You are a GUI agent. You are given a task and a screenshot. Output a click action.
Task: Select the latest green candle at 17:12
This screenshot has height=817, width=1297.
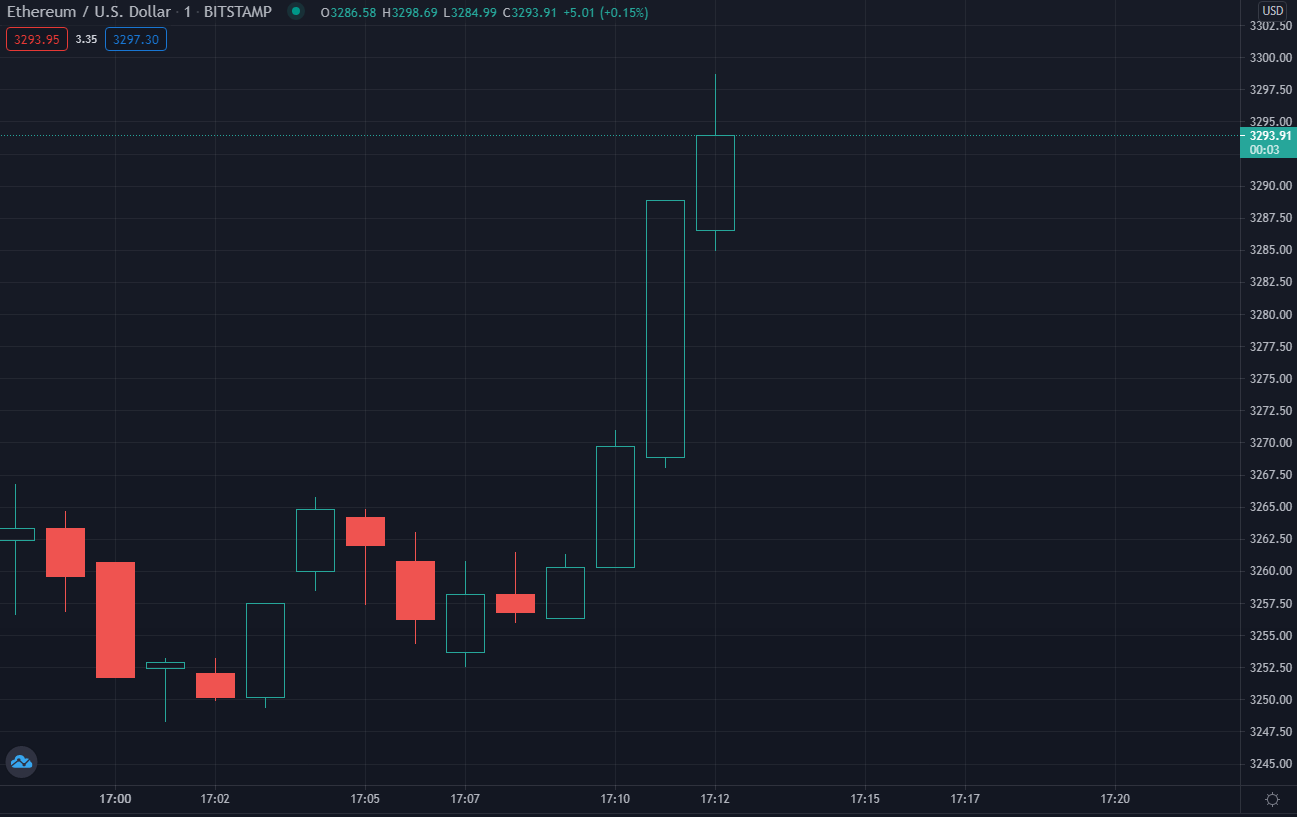tap(715, 183)
